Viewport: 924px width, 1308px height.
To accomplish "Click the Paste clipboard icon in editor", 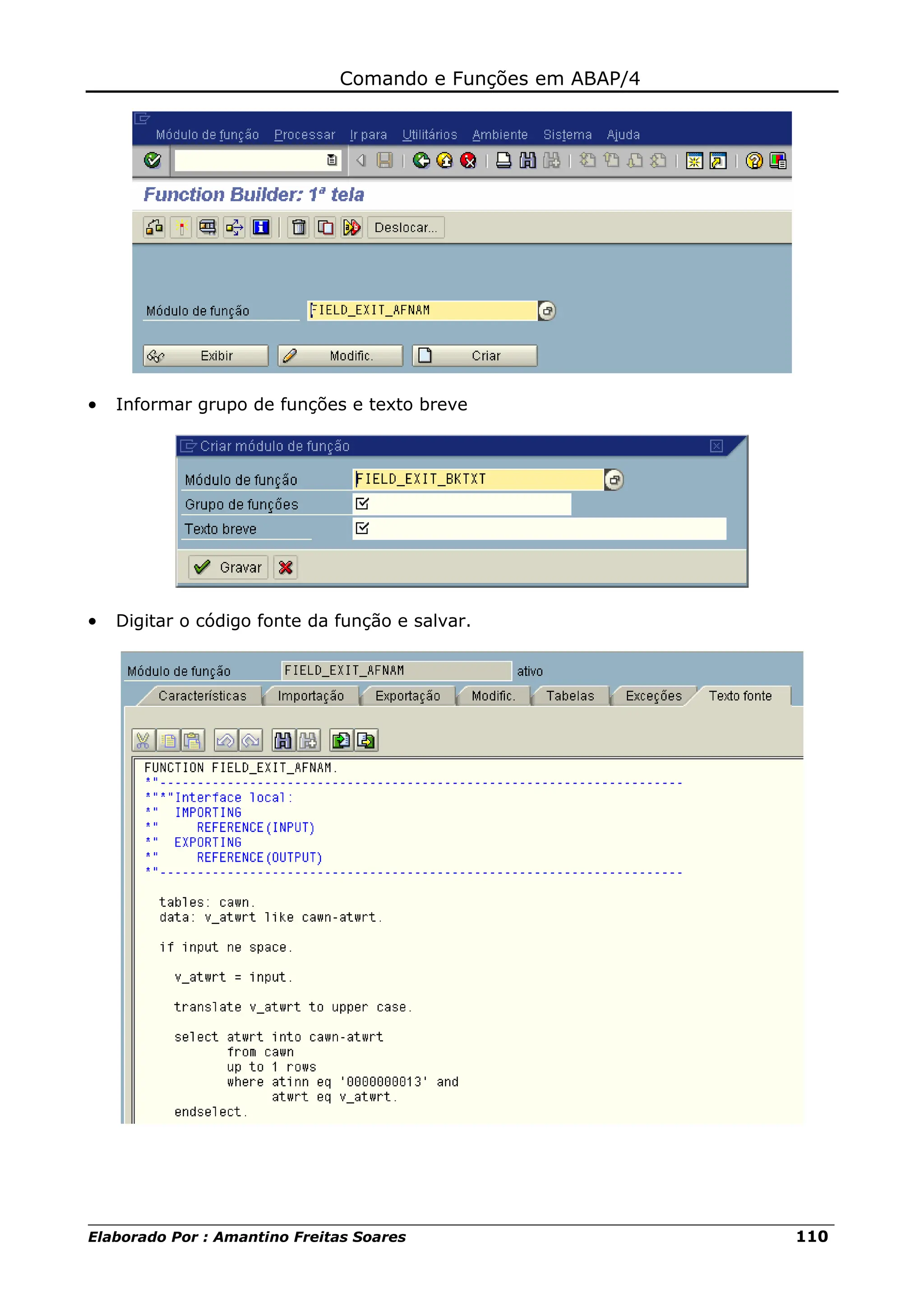I will [193, 741].
